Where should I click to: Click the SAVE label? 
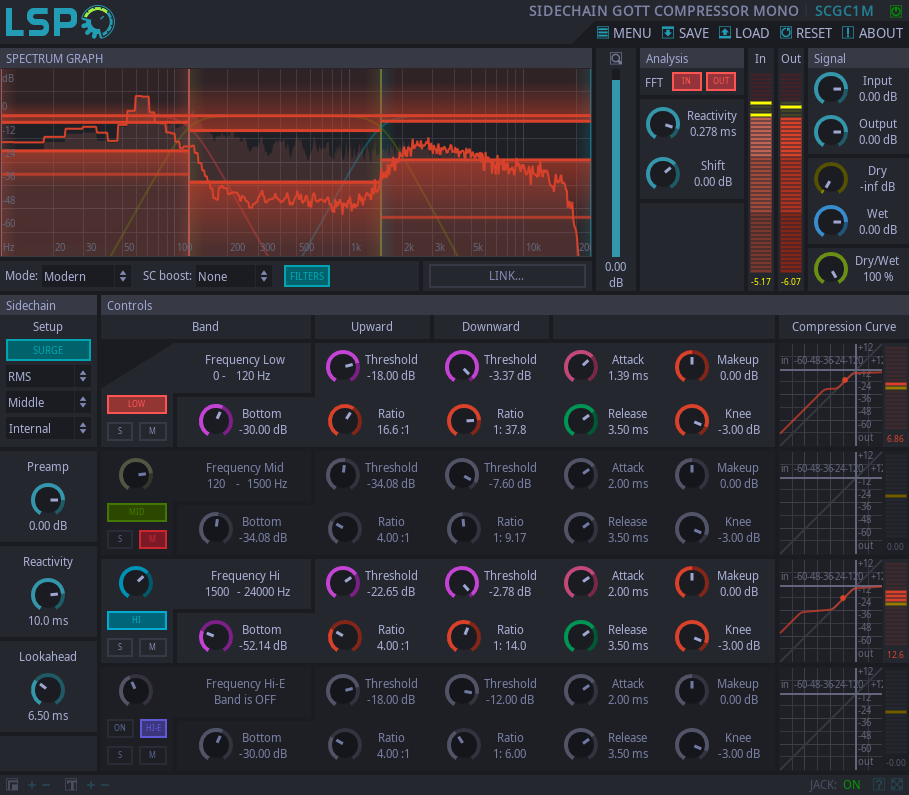694,33
